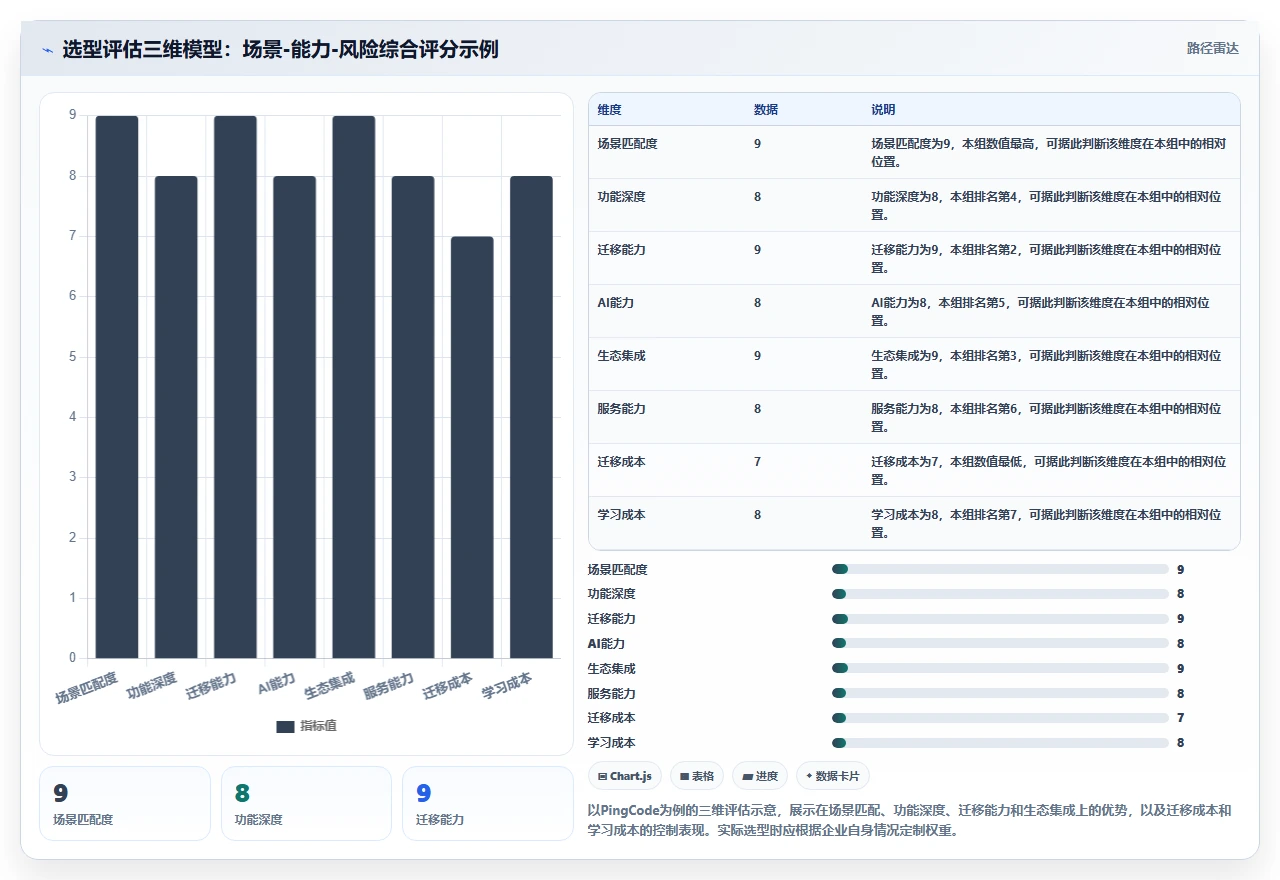Click the lightning icon beside the title
This screenshot has width=1280, height=880.
[x=48, y=49]
